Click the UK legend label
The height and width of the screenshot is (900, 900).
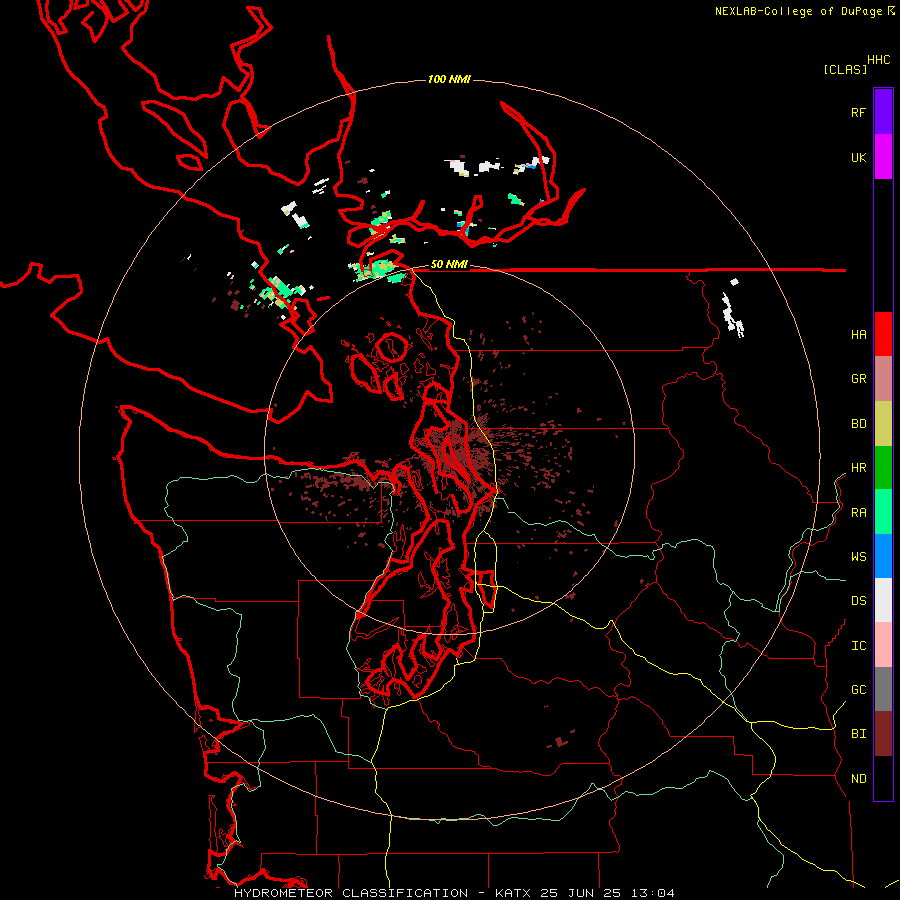[x=858, y=157]
